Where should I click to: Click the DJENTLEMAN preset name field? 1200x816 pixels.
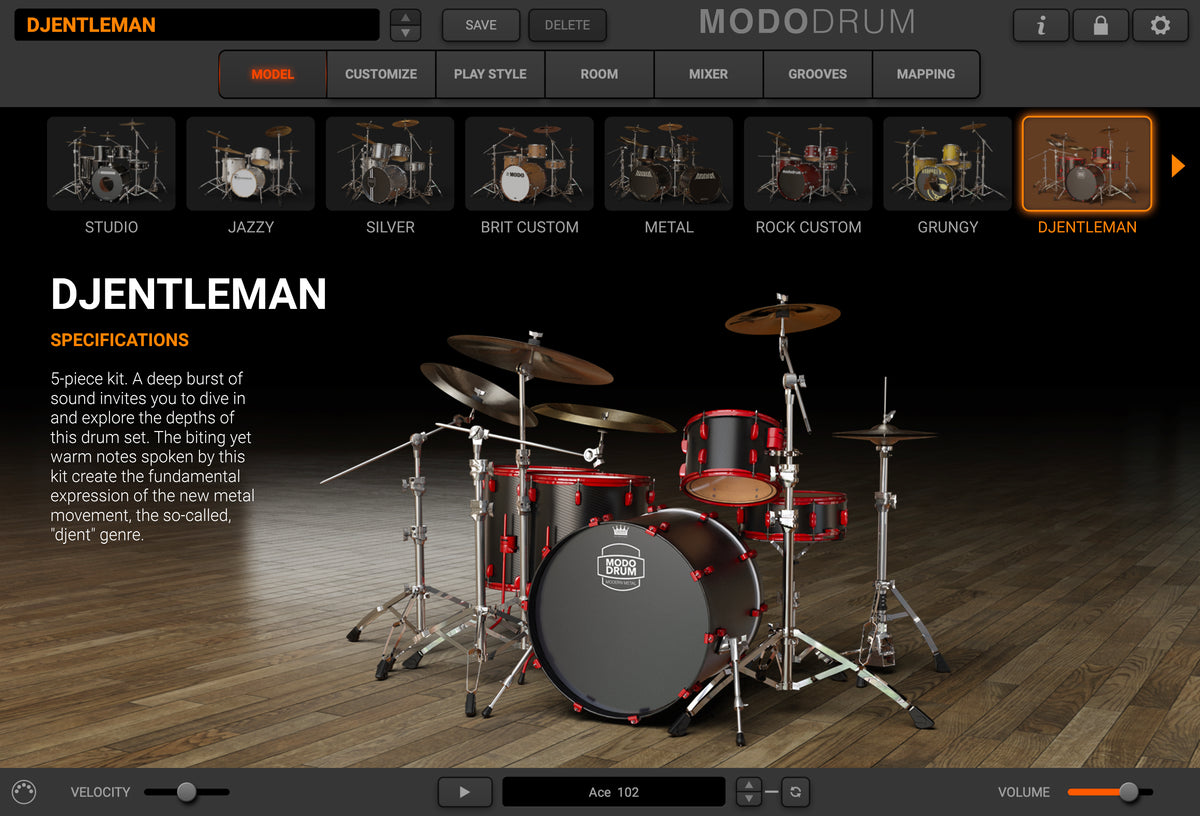[197, 25]
